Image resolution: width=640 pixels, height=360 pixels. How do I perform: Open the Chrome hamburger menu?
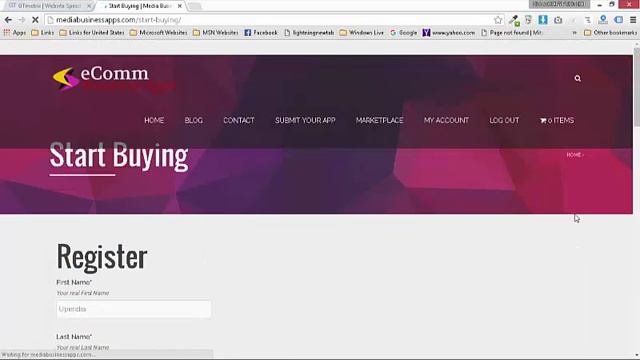[x=633, y=20]
